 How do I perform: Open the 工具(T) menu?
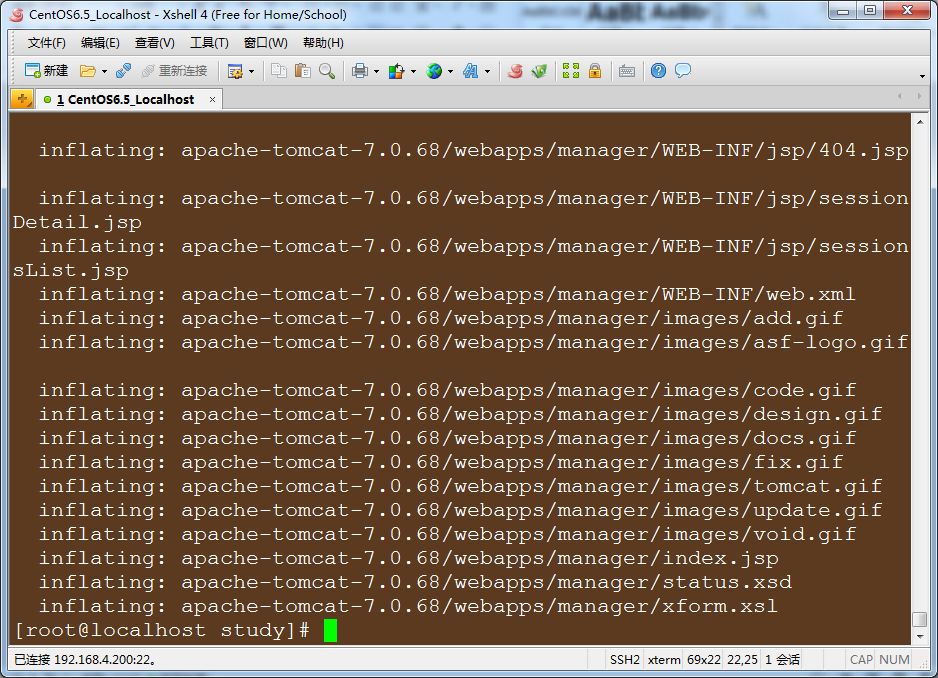coord(209,42)
